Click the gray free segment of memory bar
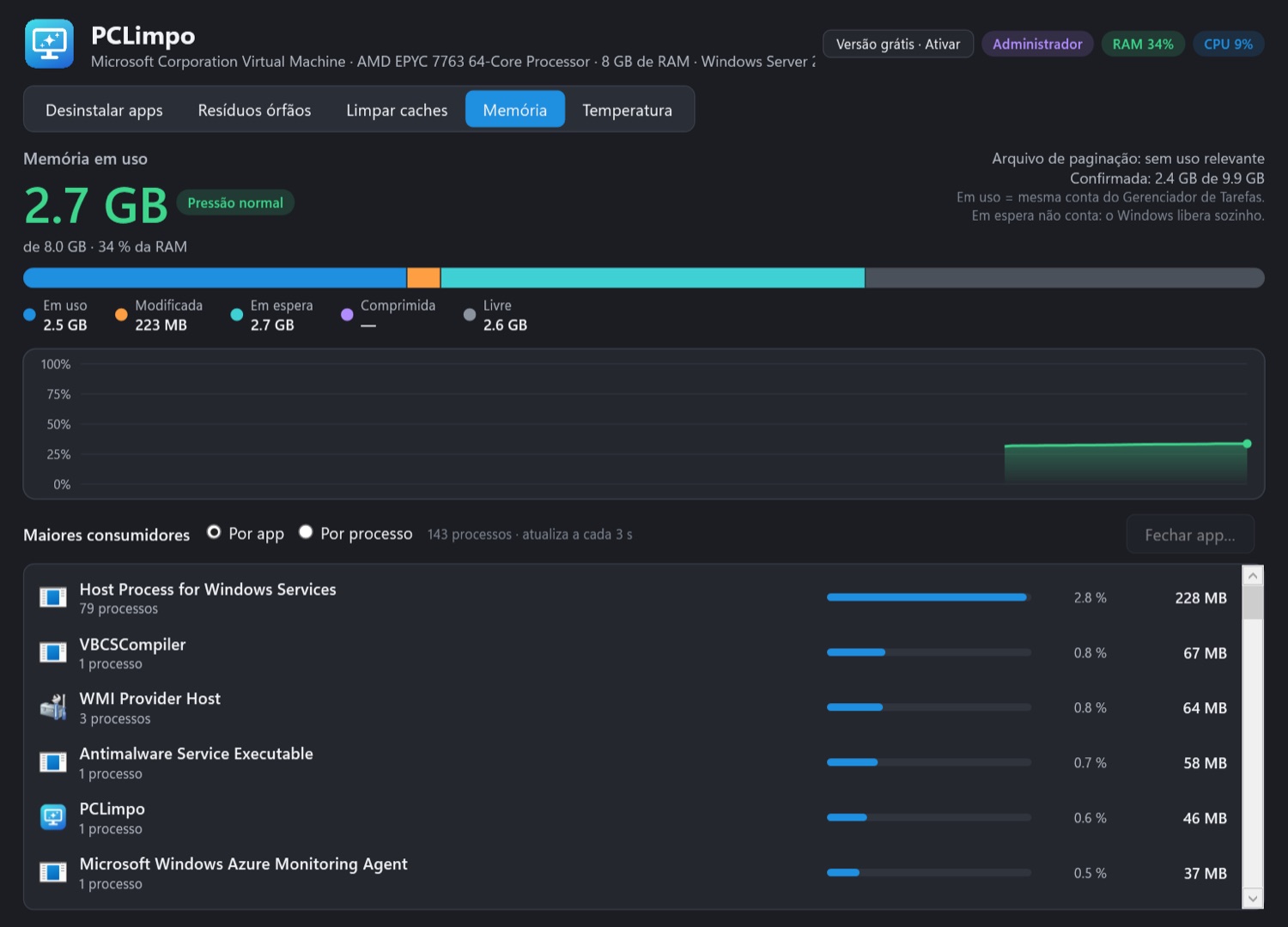The height and width of the screenshot is (927, 1288). pyautogui.click(x=1065, y=278)
